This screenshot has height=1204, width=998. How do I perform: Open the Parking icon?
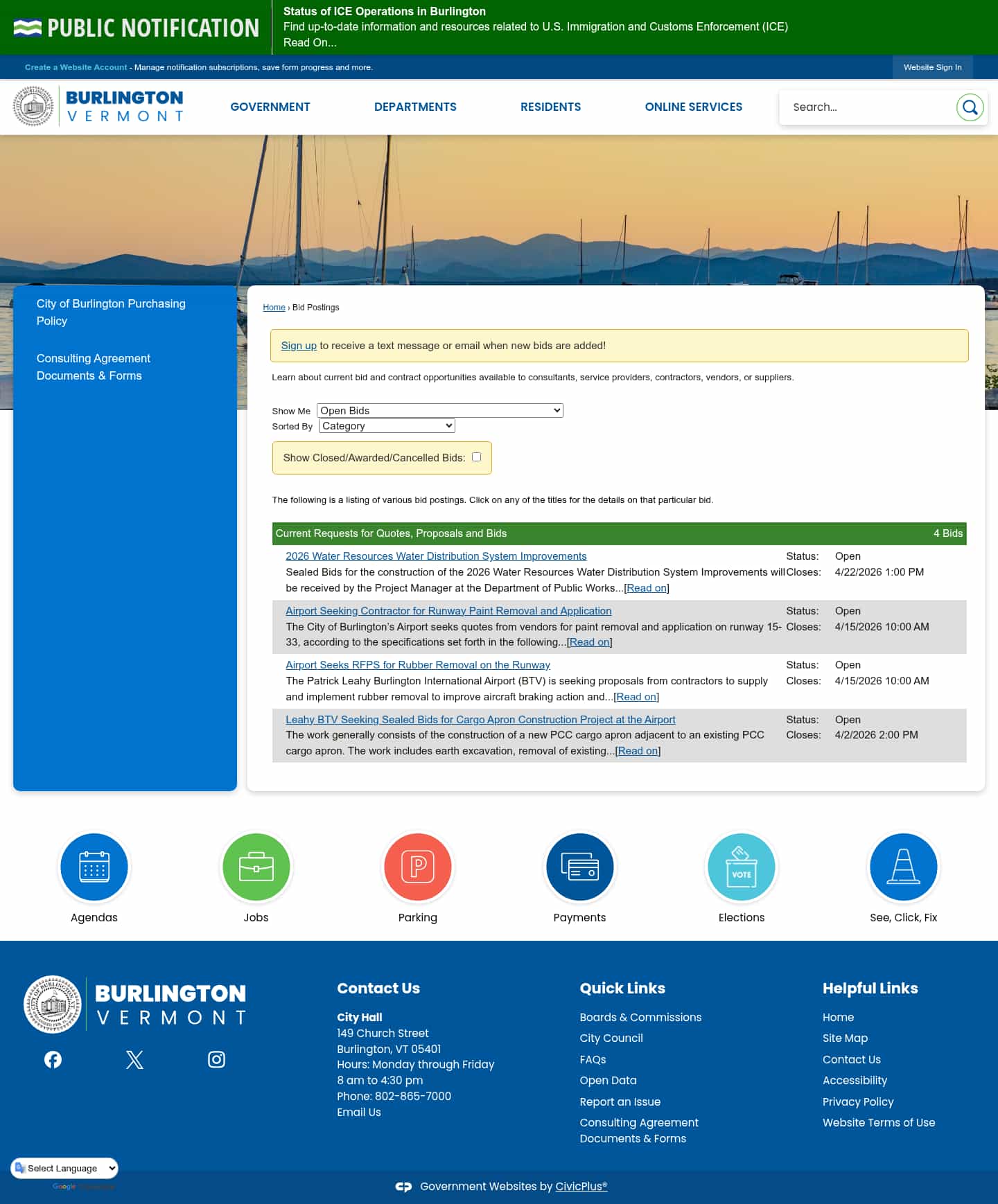point(418,867)
